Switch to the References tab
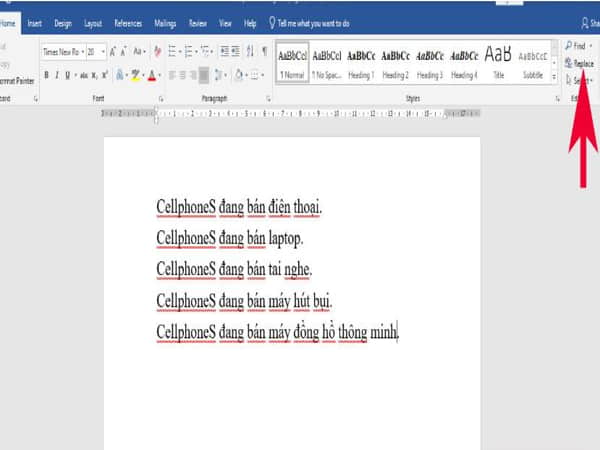600x450 pixels. coord(128,23)
